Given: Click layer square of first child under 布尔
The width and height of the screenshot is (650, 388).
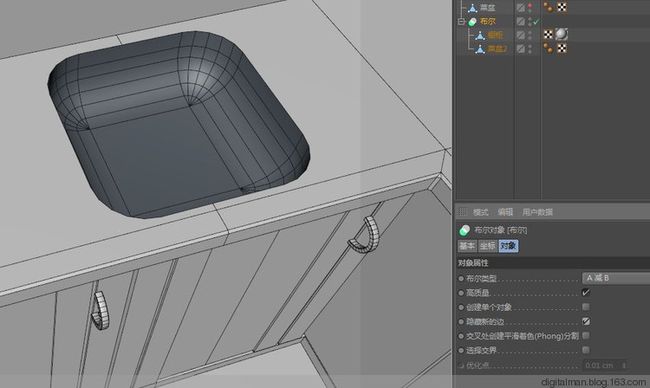Looking at the screenshot, I should click(521, 35).
